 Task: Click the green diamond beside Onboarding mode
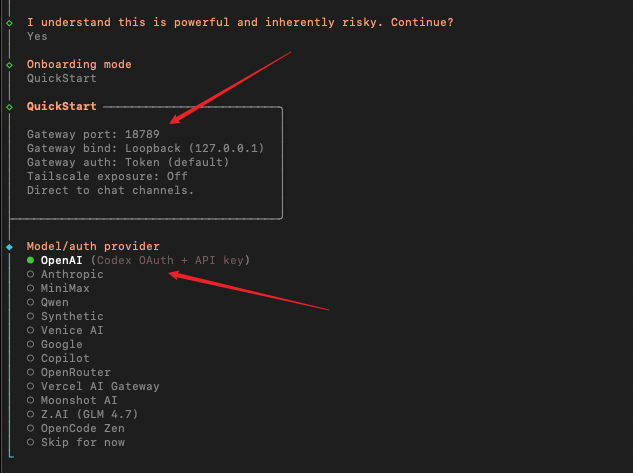tap(10, 65)
